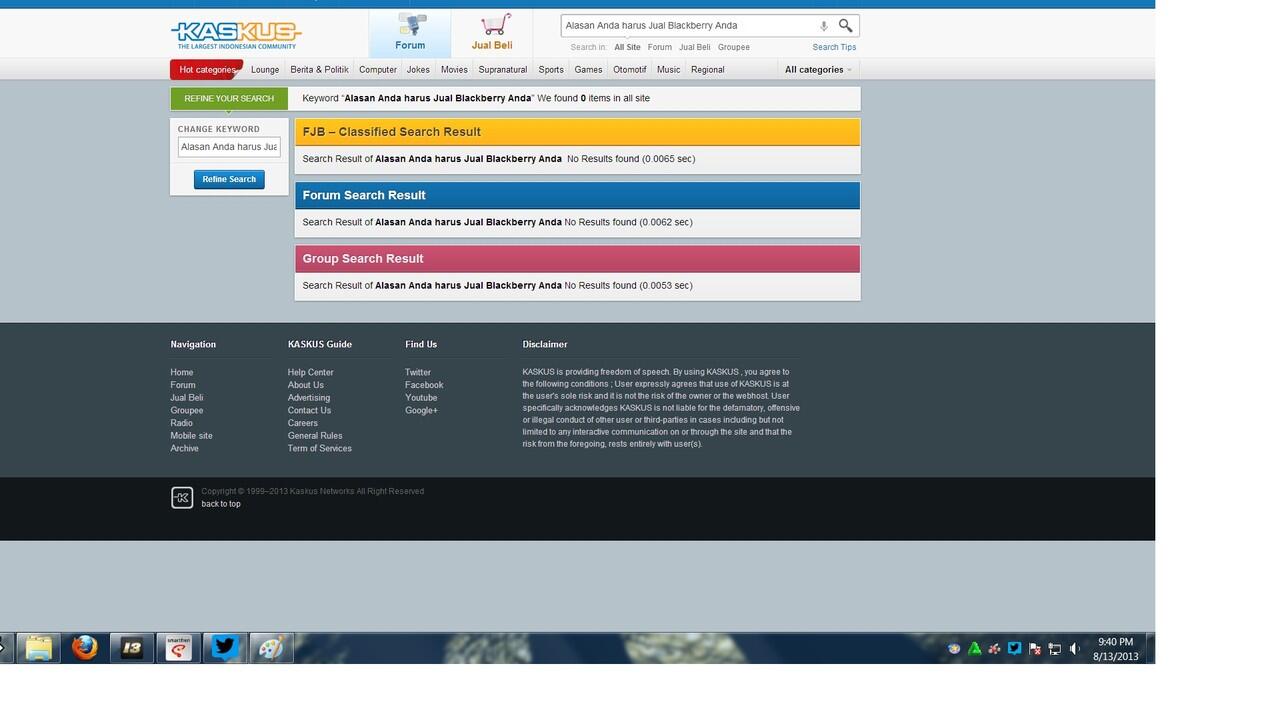The height and width of the screenshot is (720, 1280).
Task: Click the magnifier search icon
Action: coord(846,25)
